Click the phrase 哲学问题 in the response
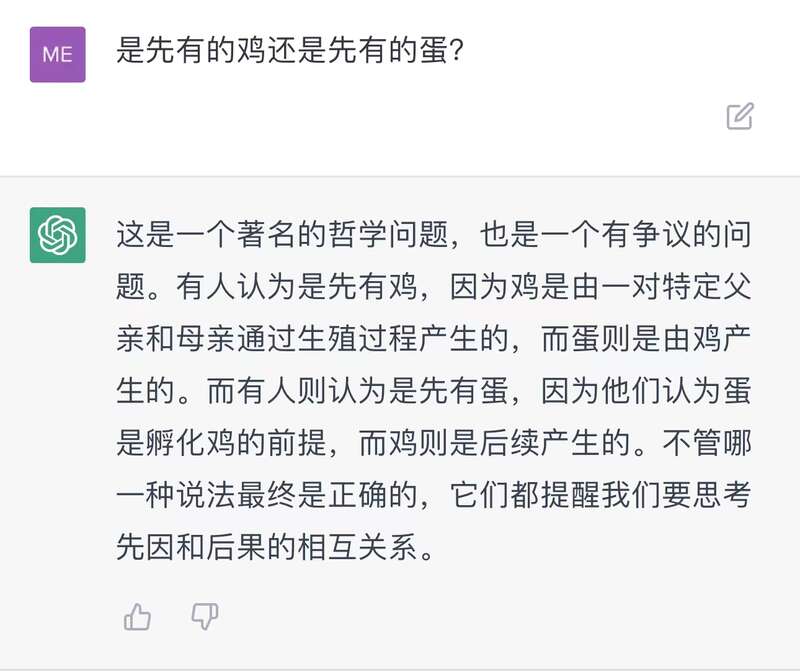Screen dimensions: 800x672 coord(389,235)
